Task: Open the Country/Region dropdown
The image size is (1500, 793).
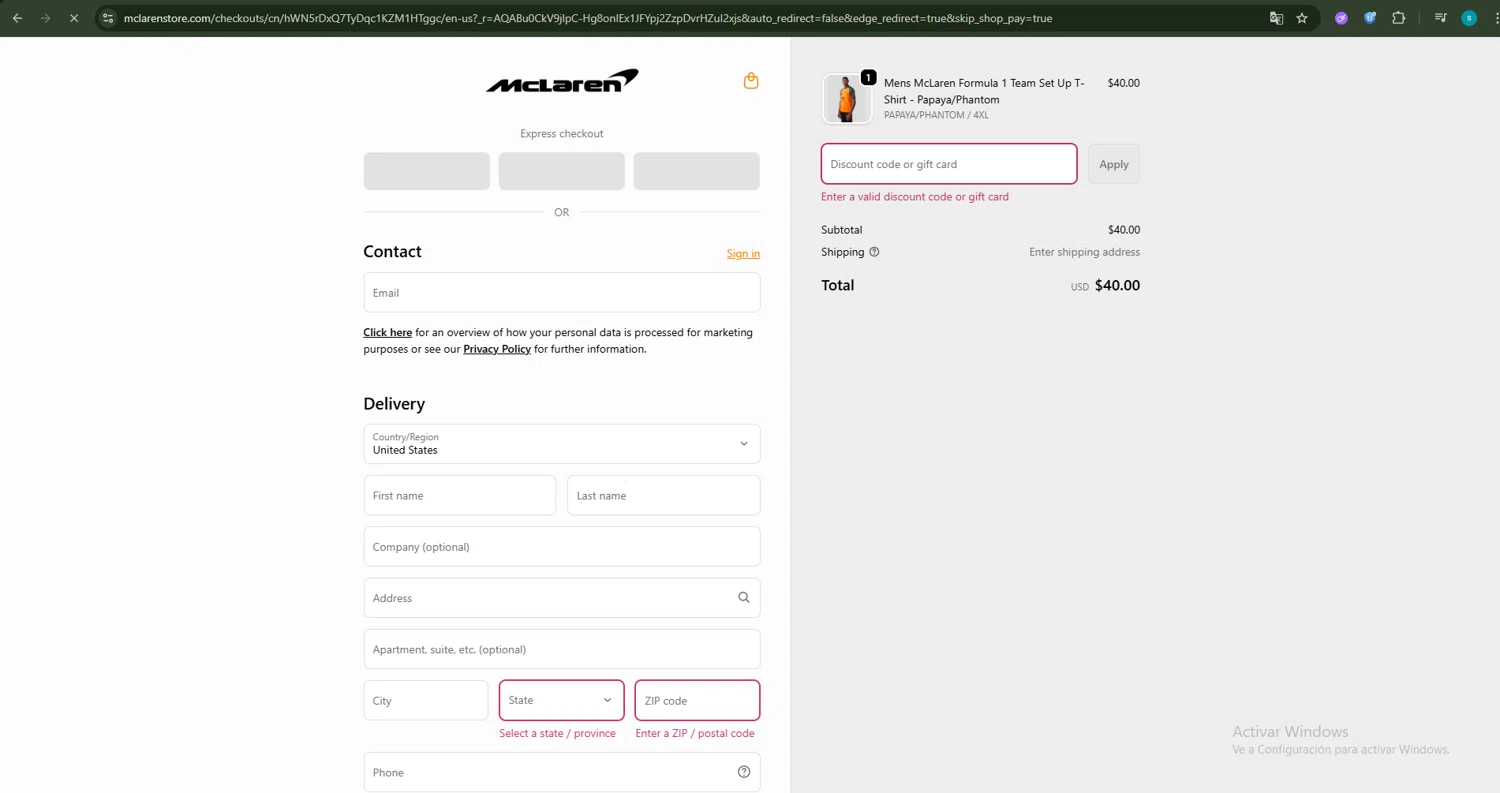Action: pos(562,444)
